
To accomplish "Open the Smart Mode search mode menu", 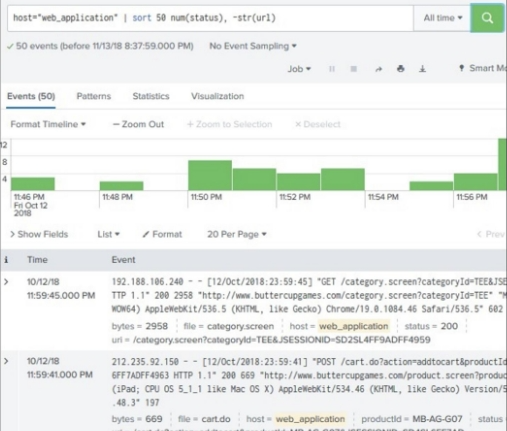I will (483, 68).
